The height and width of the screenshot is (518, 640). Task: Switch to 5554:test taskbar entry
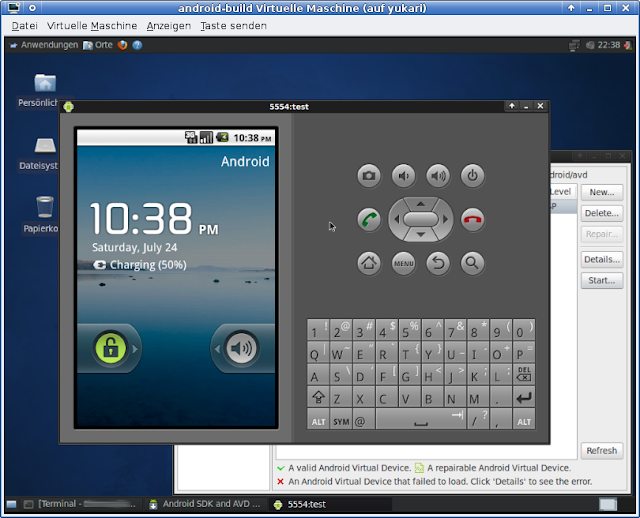(x=331, y=504)
